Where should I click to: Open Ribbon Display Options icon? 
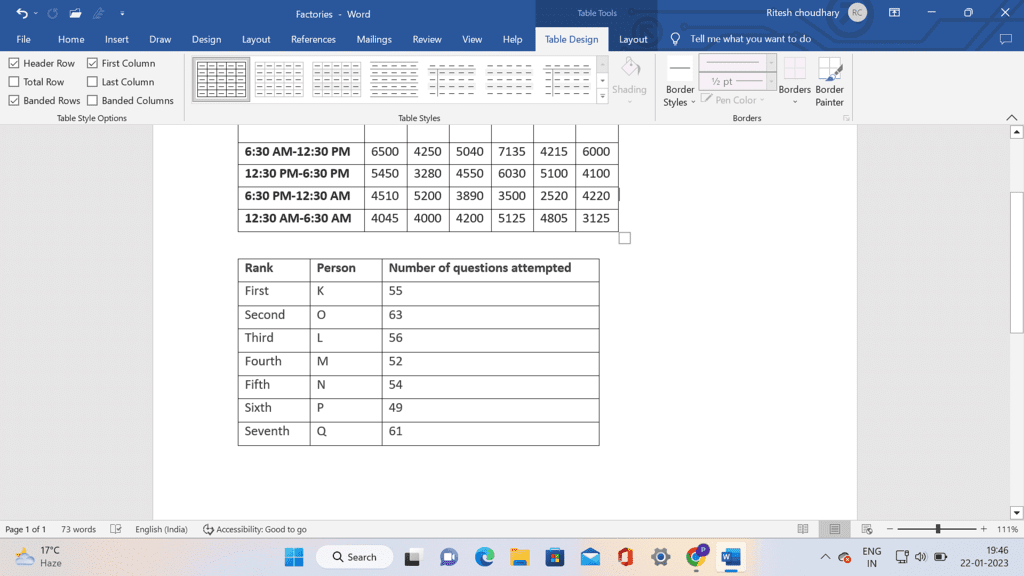(895, 13)
